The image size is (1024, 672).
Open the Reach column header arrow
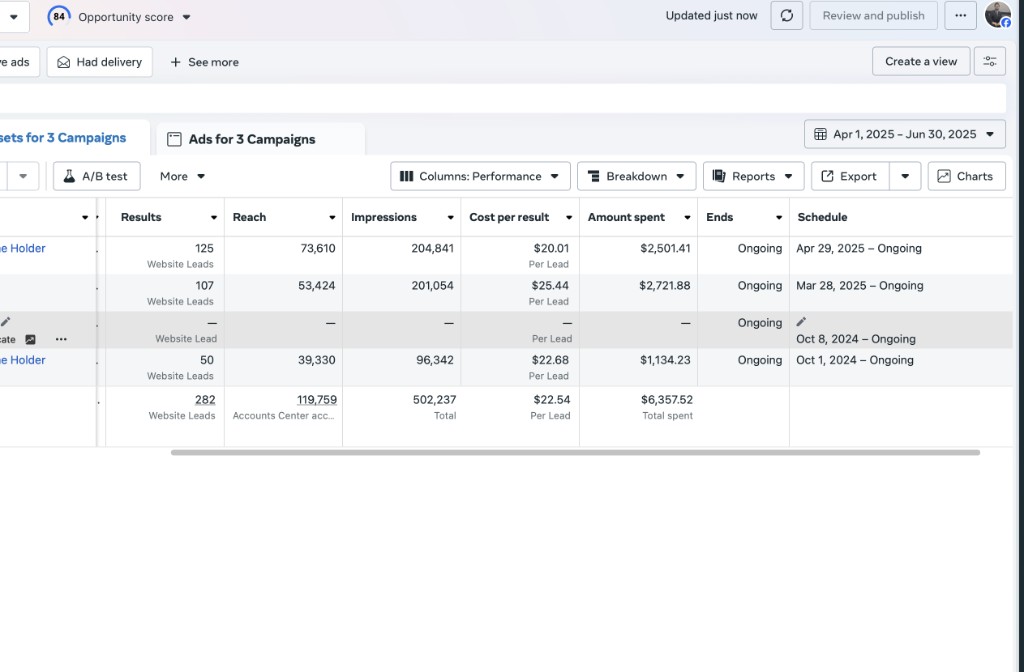[332, 217]
